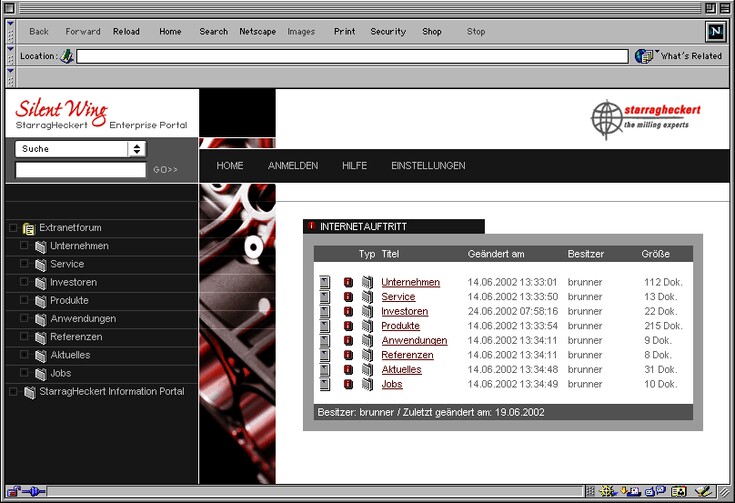Open the Suche dropdown selector
The height and width of the screenshot is (503, 735).
click(81, 149)
